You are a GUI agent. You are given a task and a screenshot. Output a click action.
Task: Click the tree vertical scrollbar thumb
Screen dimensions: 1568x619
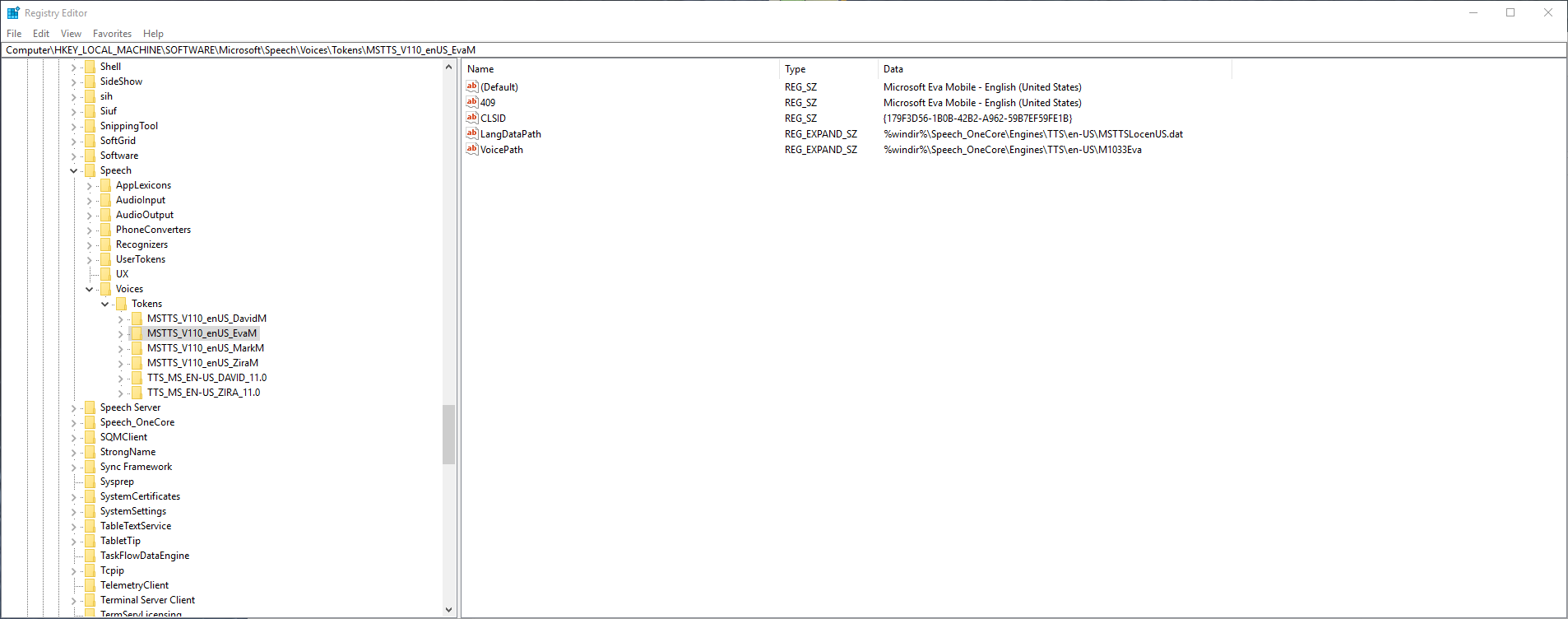point(448,435)
